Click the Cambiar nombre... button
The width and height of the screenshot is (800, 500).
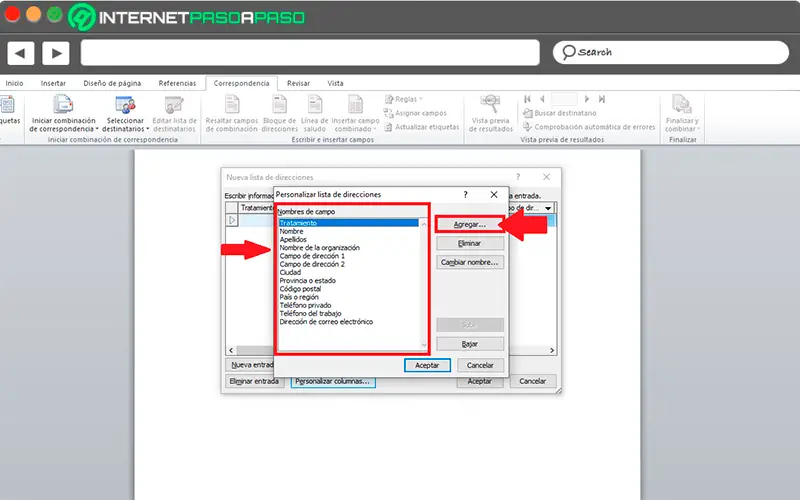pos(469,262)
